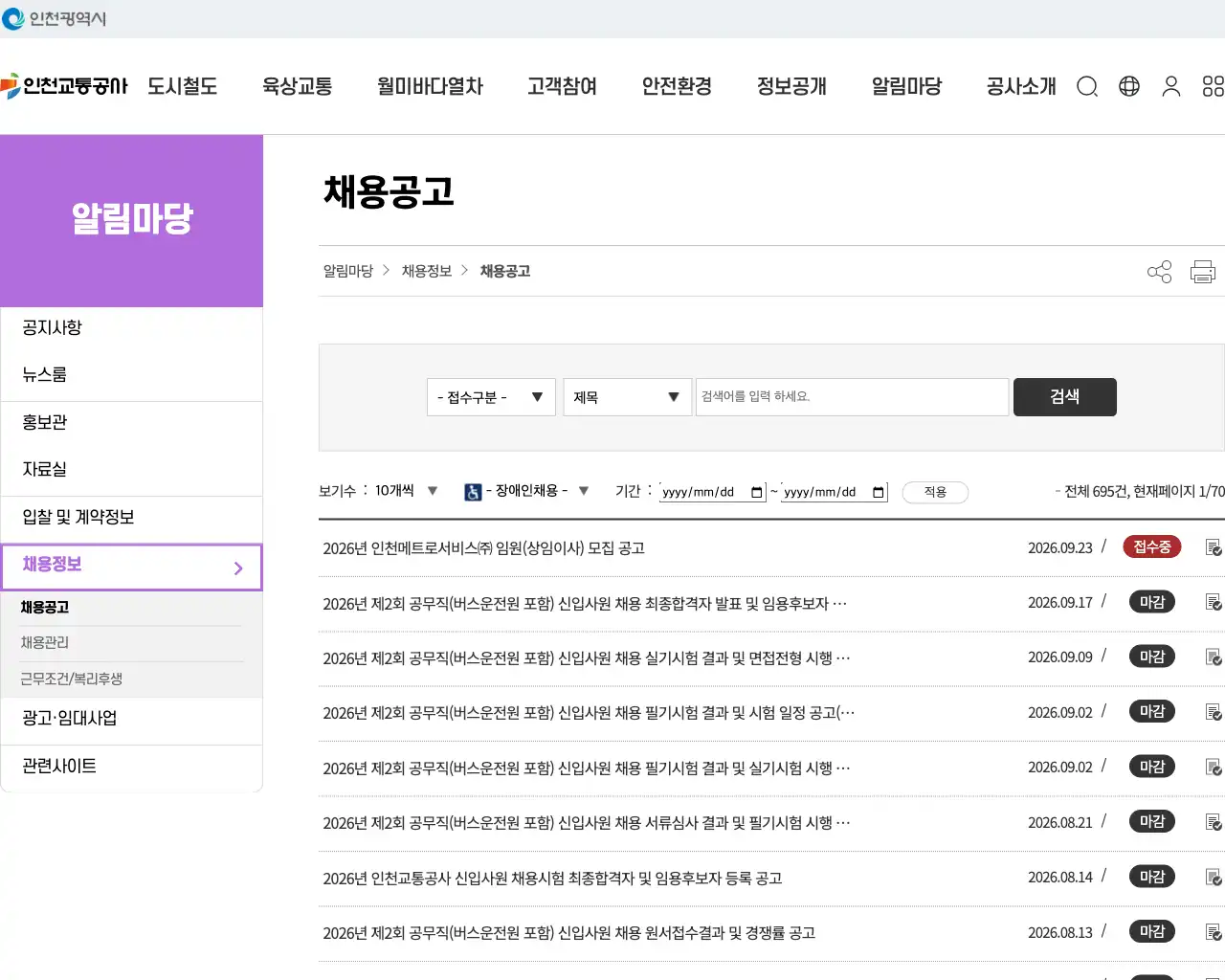Click document icon on 2026.08.21 row

1214,822
